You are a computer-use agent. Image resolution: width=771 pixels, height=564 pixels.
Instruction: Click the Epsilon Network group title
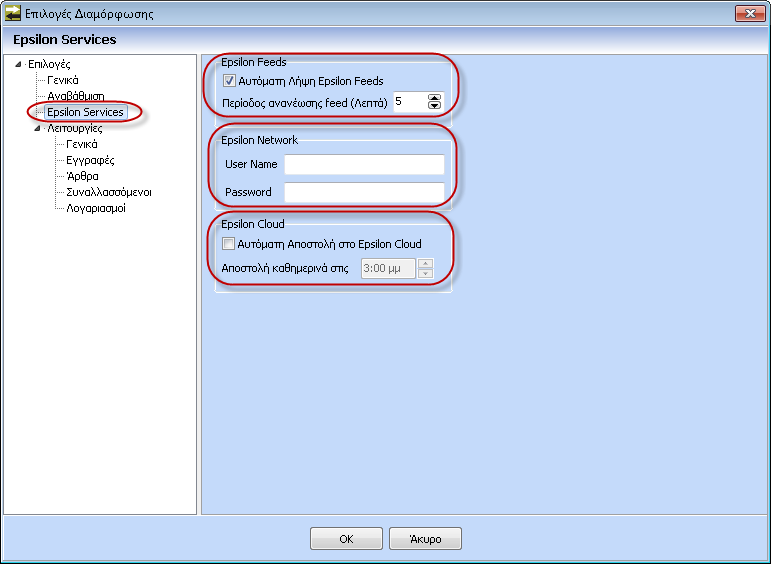tap(259, 140)
